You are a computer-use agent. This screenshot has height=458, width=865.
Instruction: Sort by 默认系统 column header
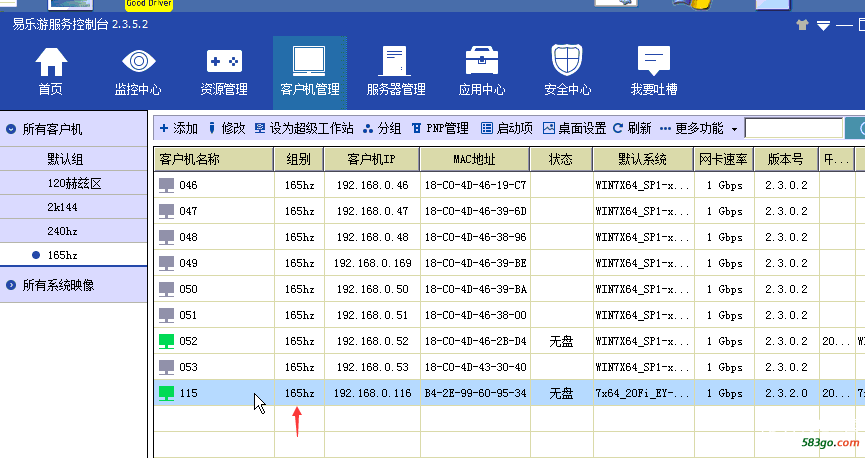pos(643,159)
